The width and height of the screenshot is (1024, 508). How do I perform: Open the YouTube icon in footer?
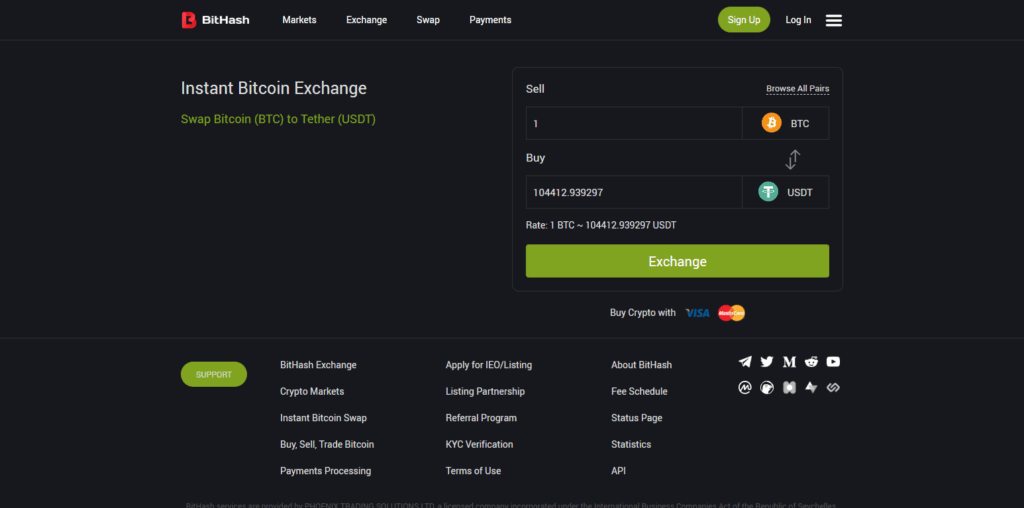pyautogui.click(x=833, y=362)
